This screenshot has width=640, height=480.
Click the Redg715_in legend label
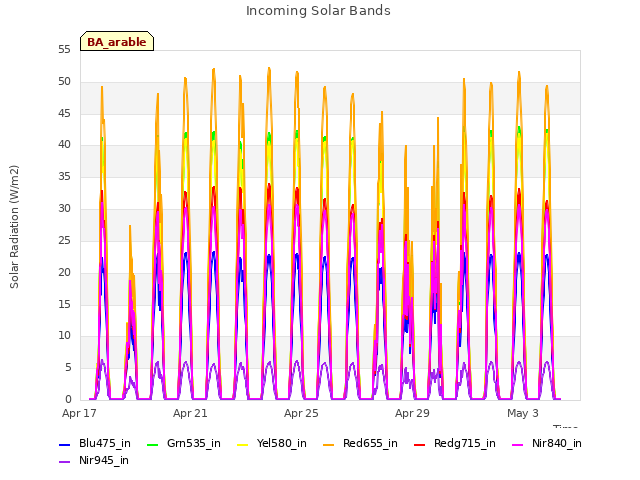(x=465, y=443)
